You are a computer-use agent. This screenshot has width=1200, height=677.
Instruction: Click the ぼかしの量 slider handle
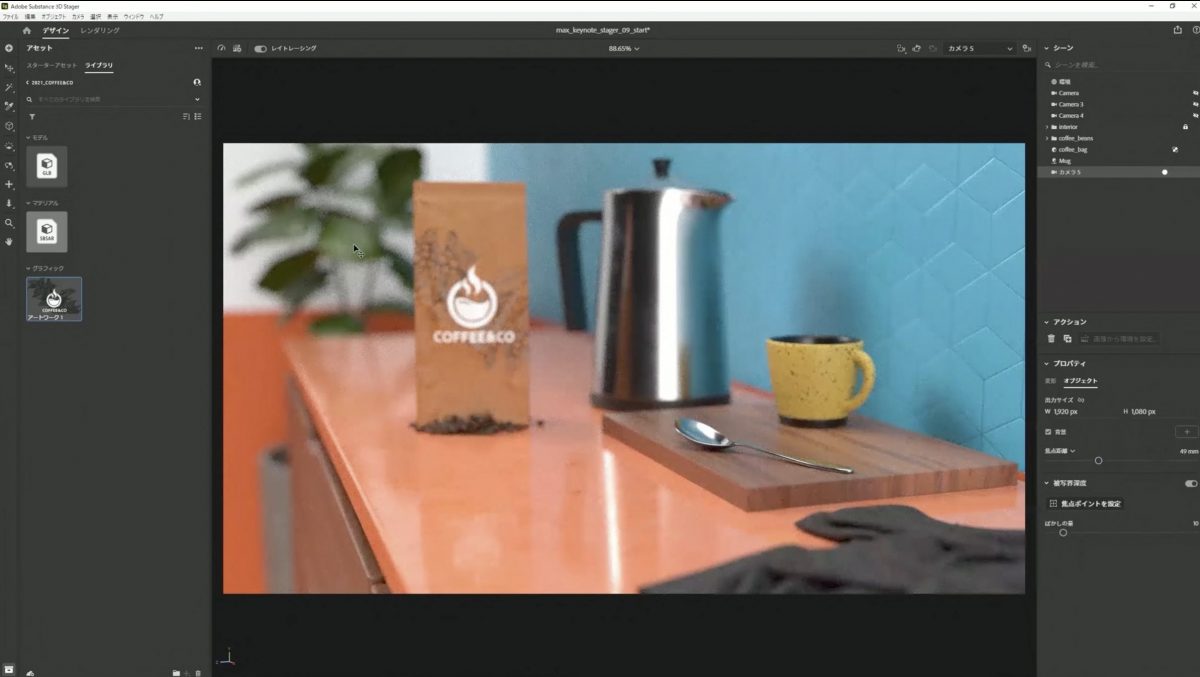click(x=1063, y=532)
